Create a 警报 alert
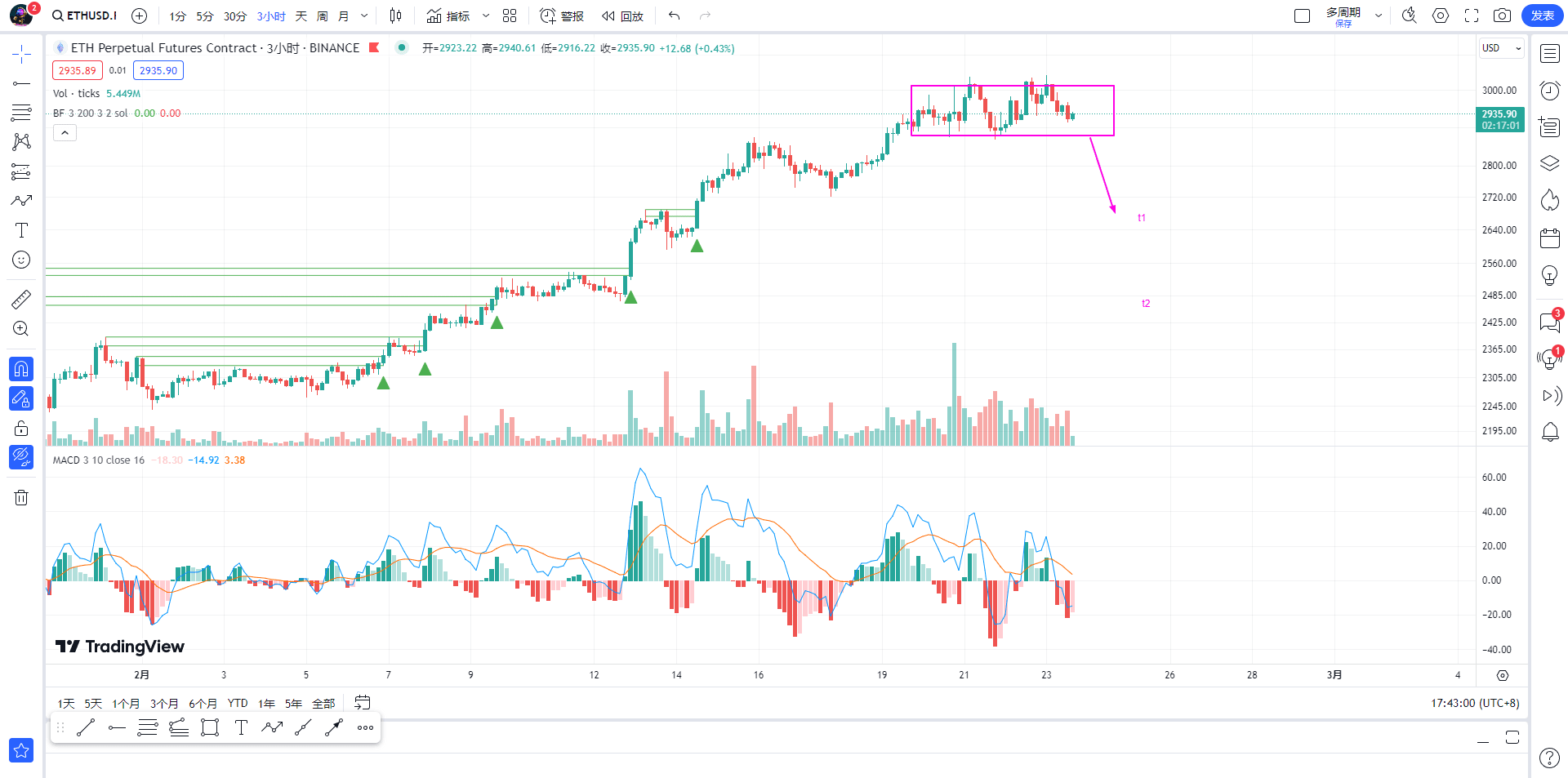This screenshot has width=1568, height=778. [562, 16]
